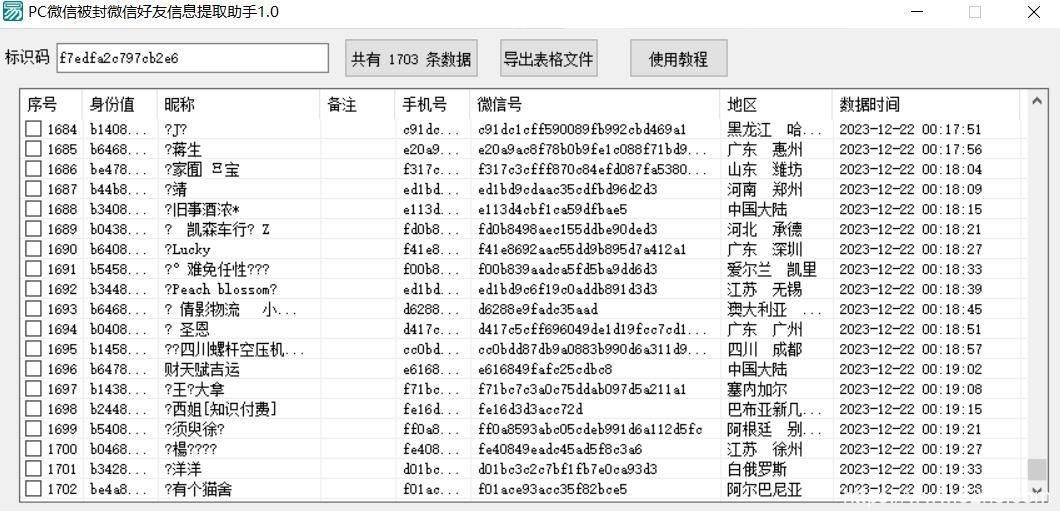Maximize the application window
Viewport: 1060px width, 511px height.
click(x=975, y=12)
